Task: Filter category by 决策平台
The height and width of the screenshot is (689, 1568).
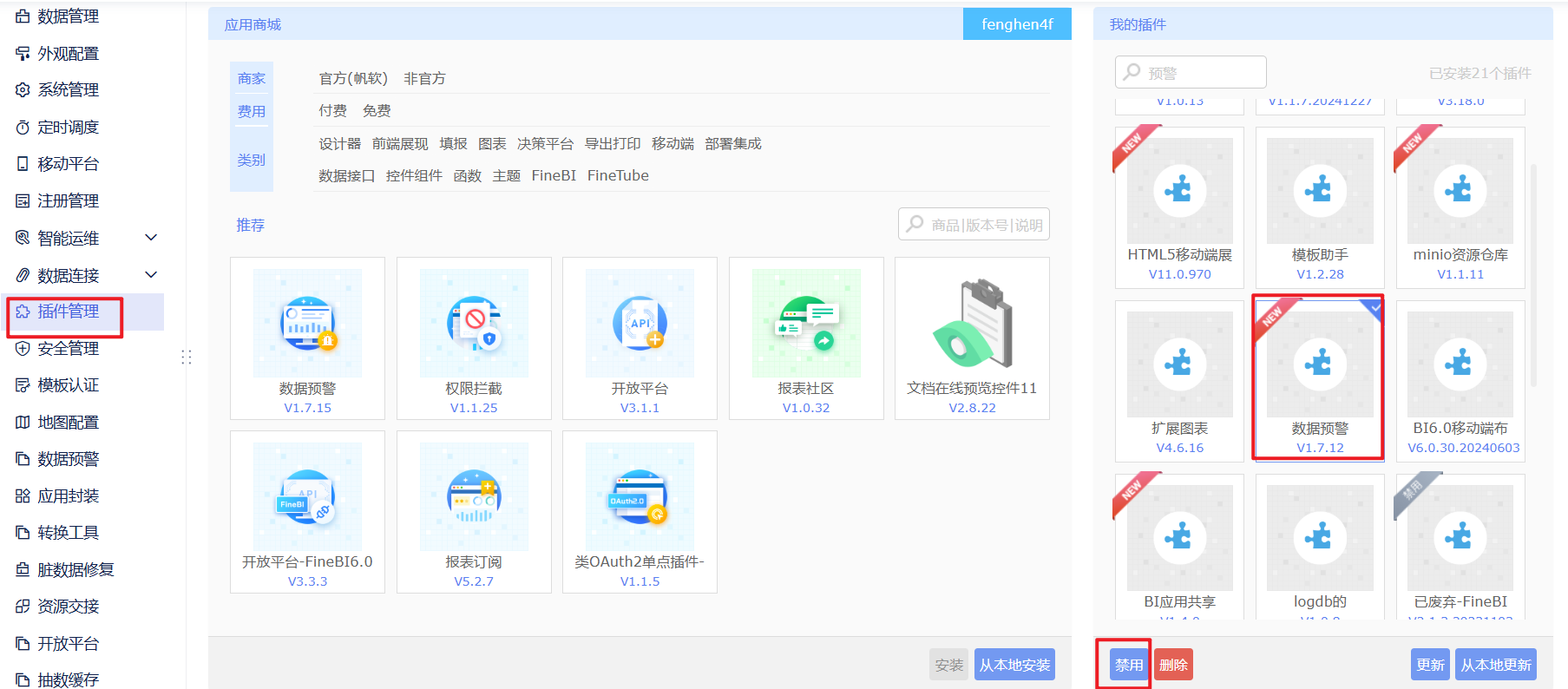Action: point(545,143)
